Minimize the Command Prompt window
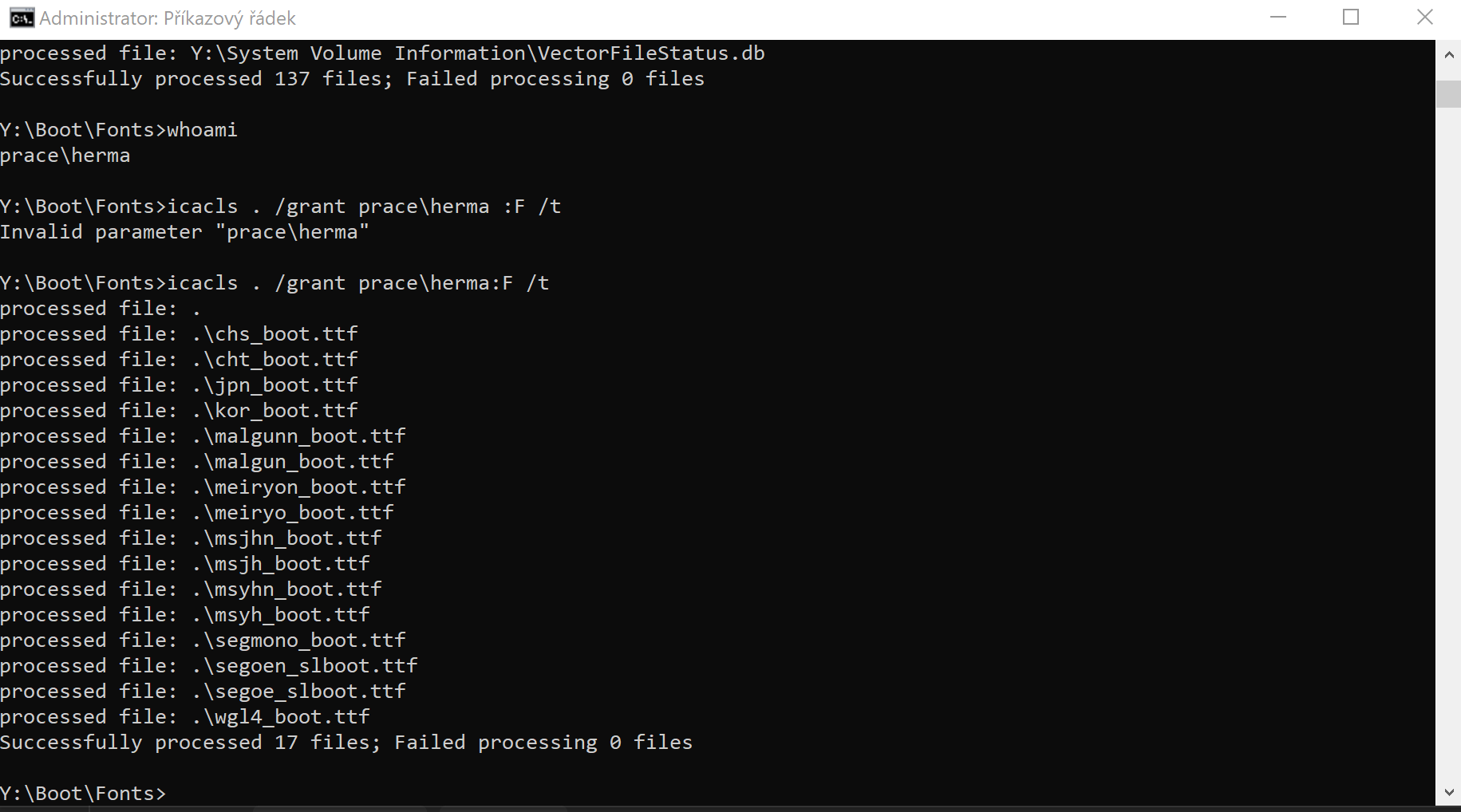This screenshot has height=812, width=1461. [x=1278, y=18]
